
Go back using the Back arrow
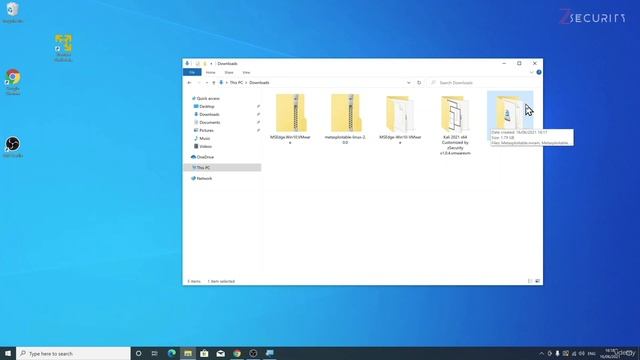tap(189, 82)
